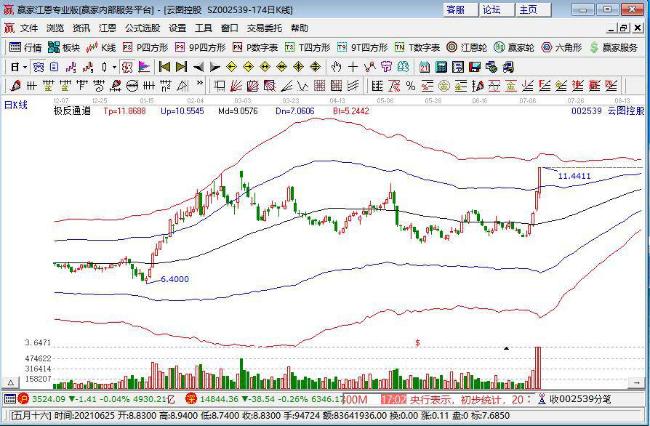Open the 9T四方形 tool

(x=362, y=48)
